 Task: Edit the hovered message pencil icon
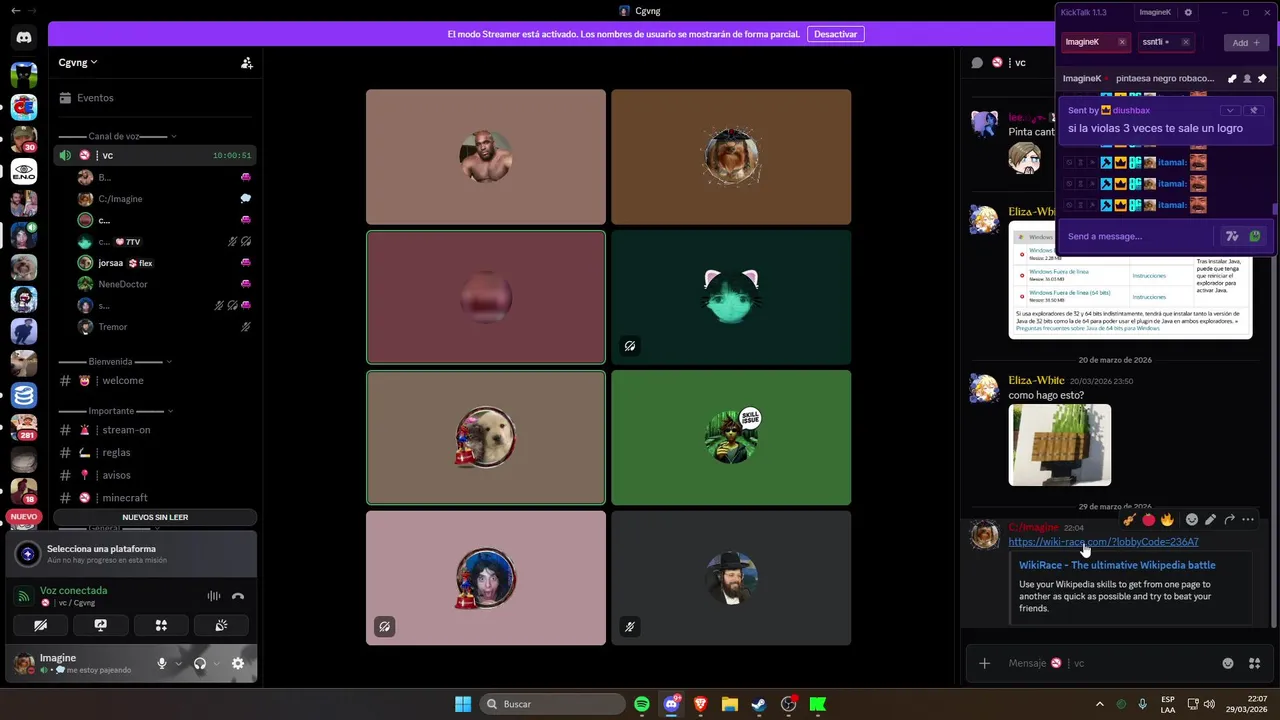(1211, 519)
